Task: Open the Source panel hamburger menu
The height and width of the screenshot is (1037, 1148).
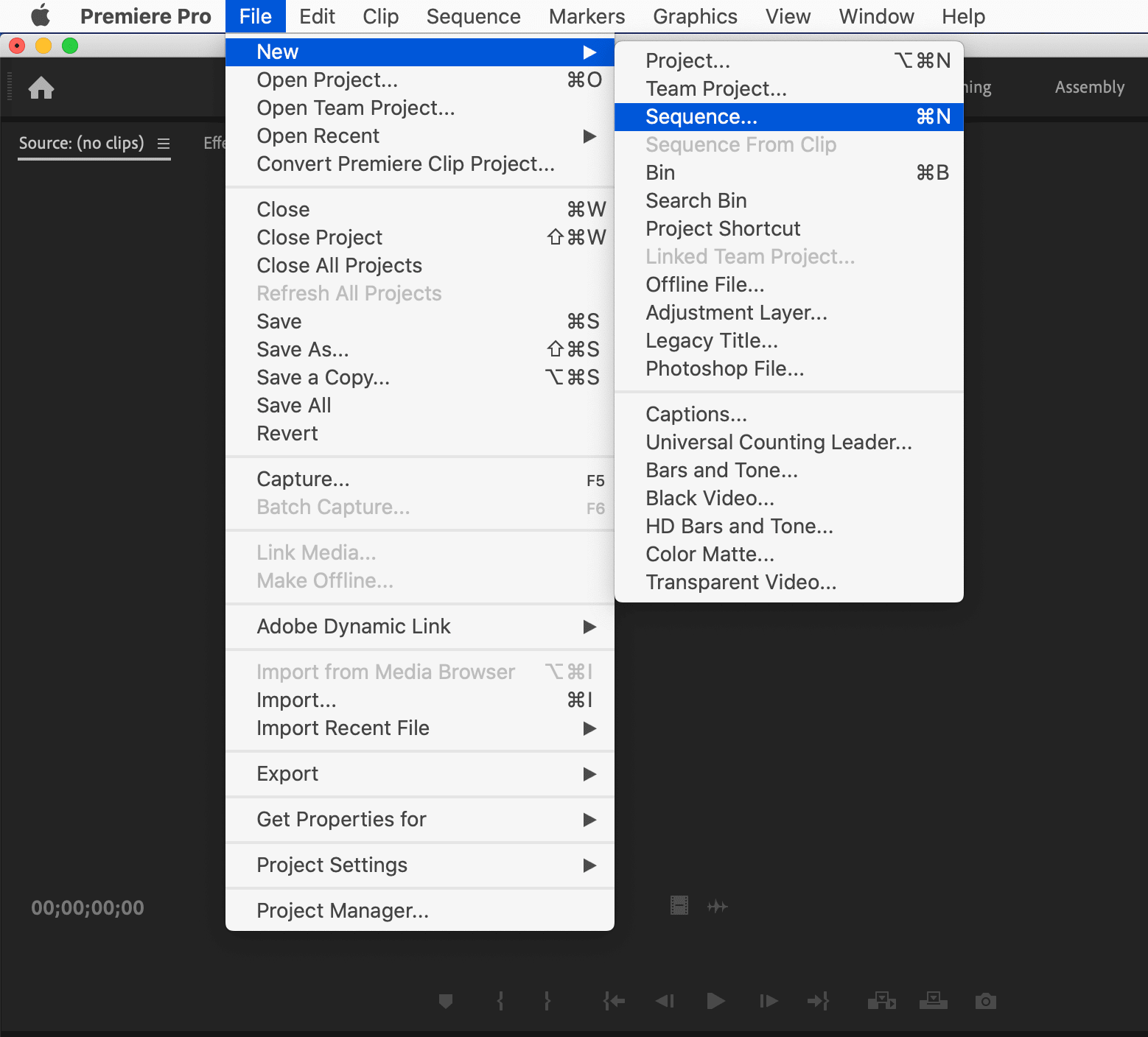Action: [164, 144]
